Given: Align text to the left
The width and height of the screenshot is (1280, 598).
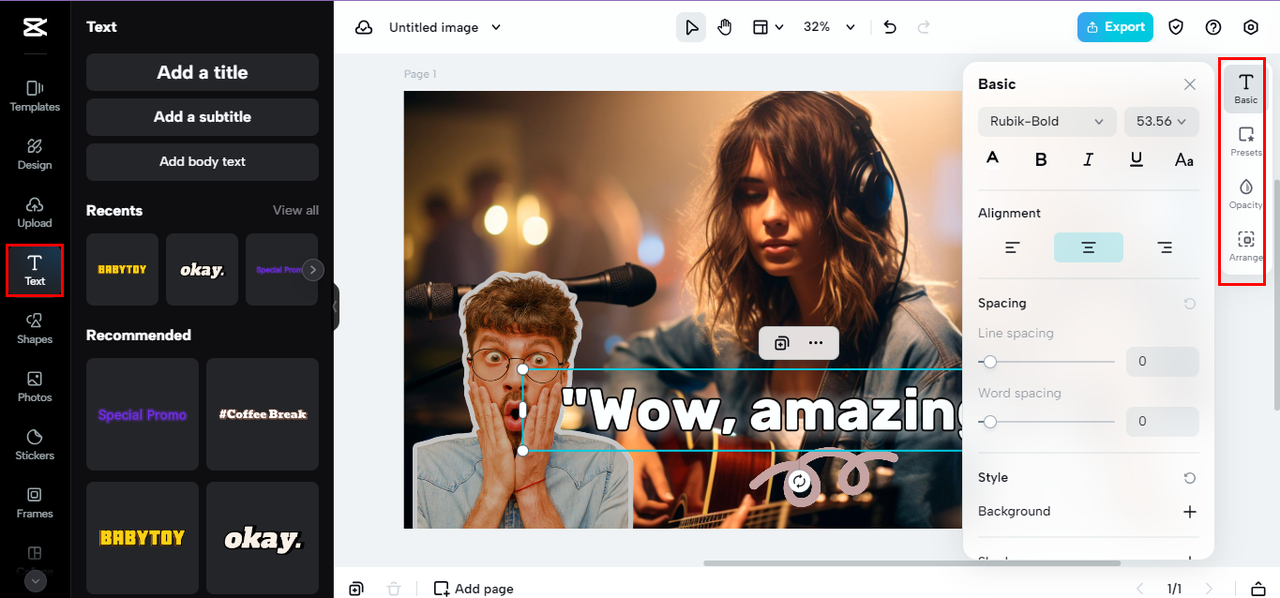Looking at the screenshot, I should (1012, 247).
